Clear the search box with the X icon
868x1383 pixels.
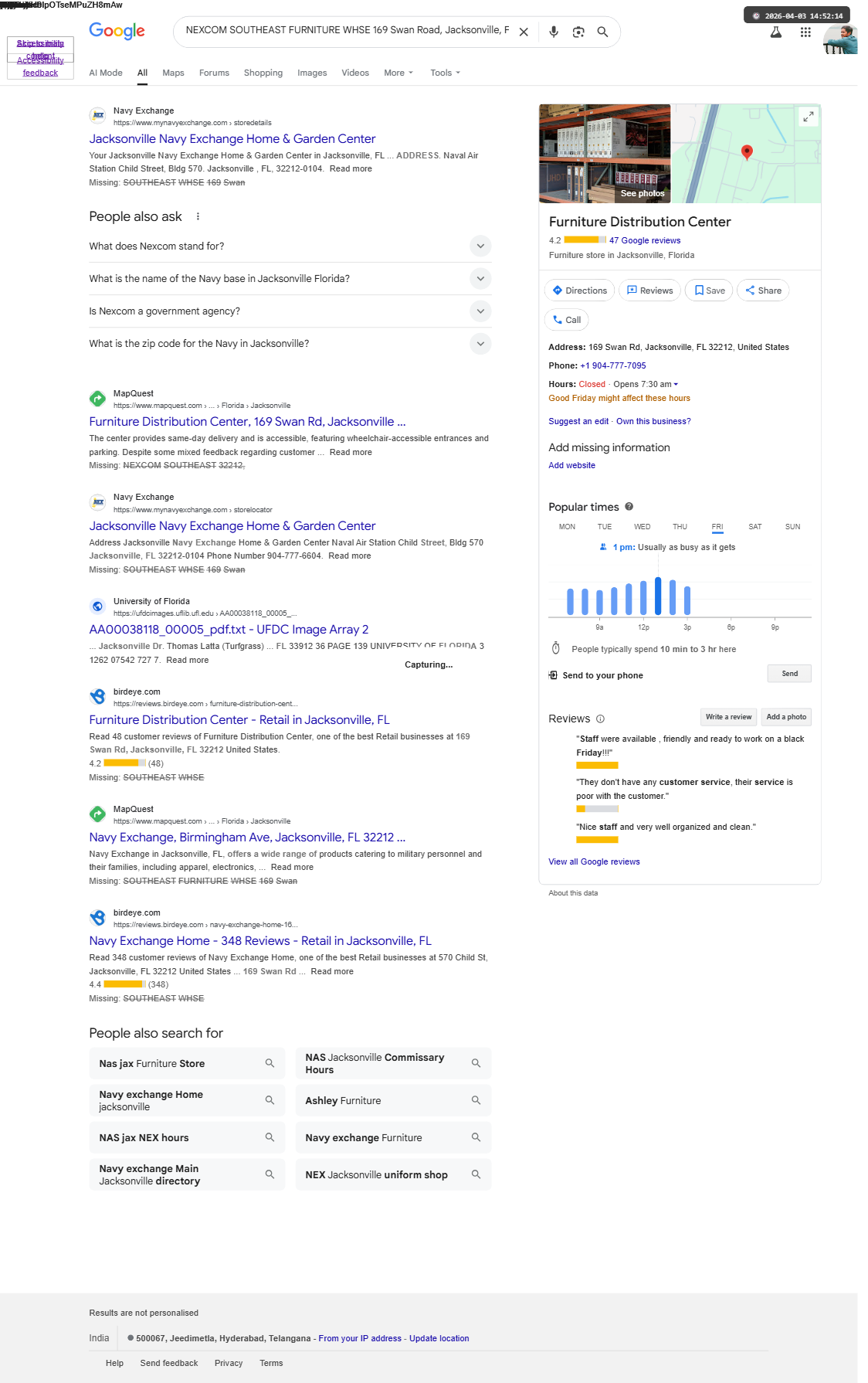pos(524,32)
